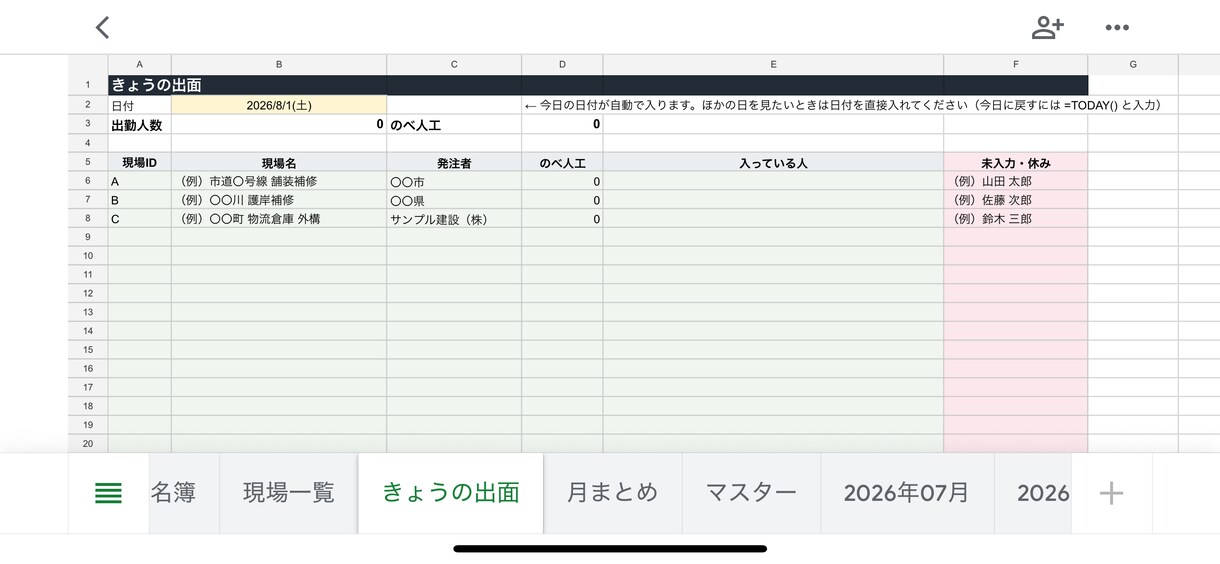Screen dimensions: 1220x564
Task: Click the 現場ID header cell
Action: click(x=139, y=162)
